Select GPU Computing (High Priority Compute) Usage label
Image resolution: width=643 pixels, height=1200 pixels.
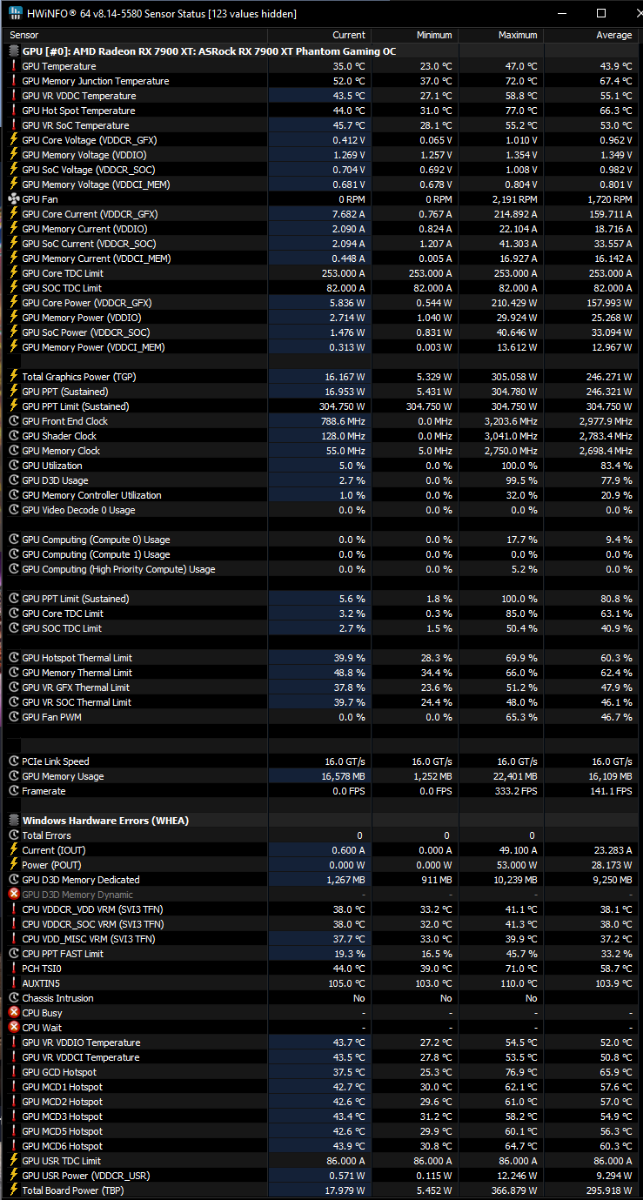pos(118,569)
